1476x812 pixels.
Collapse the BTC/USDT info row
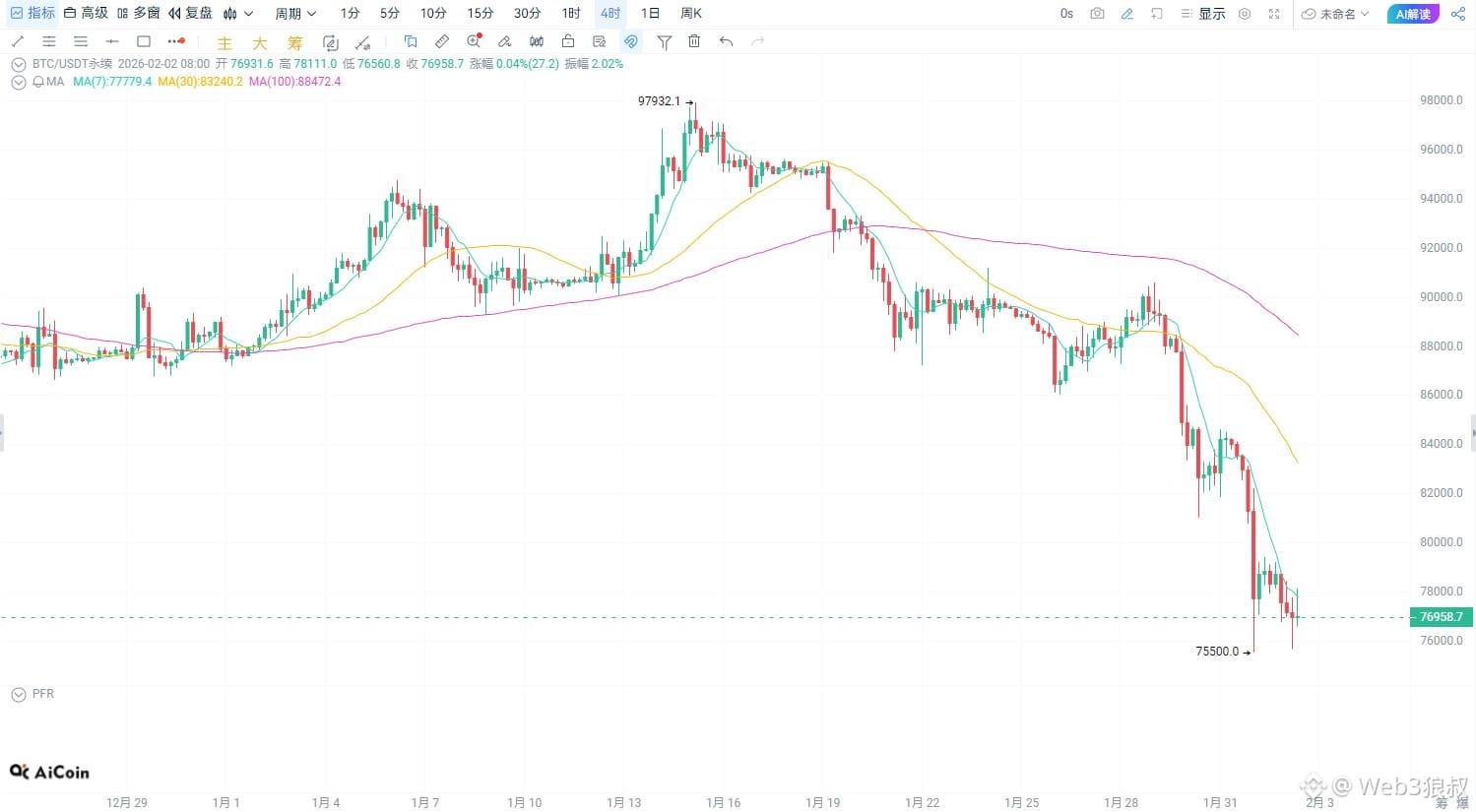[x=18, y=64]
